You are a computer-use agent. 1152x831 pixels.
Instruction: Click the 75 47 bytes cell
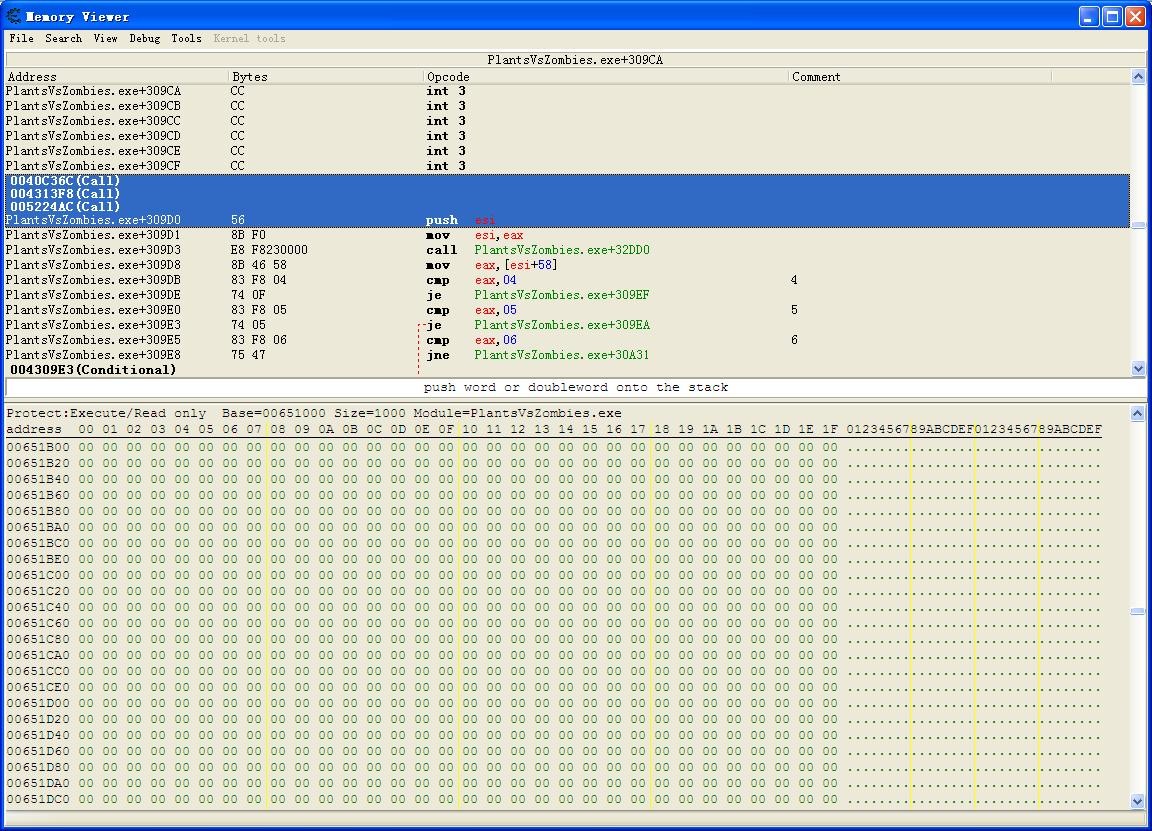(248, 355)
